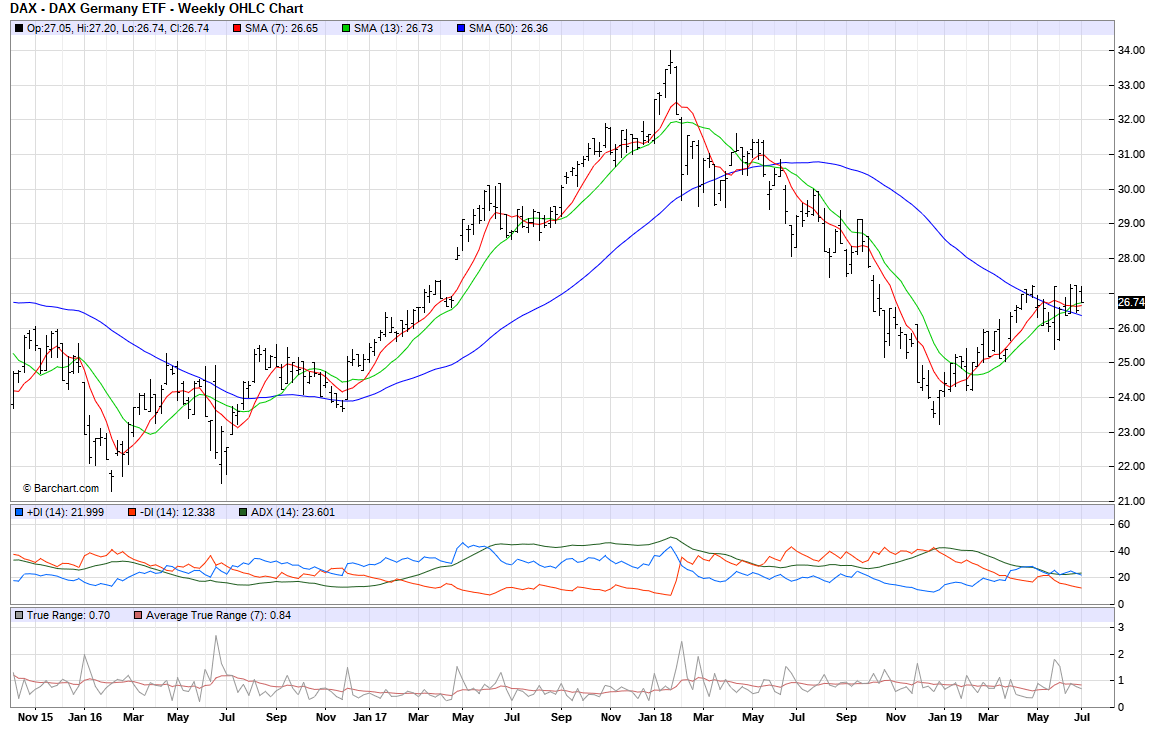Viewport: 1156px width, 748px height.
Task: Select the Nov 15 date axis label
Action: 35,717
